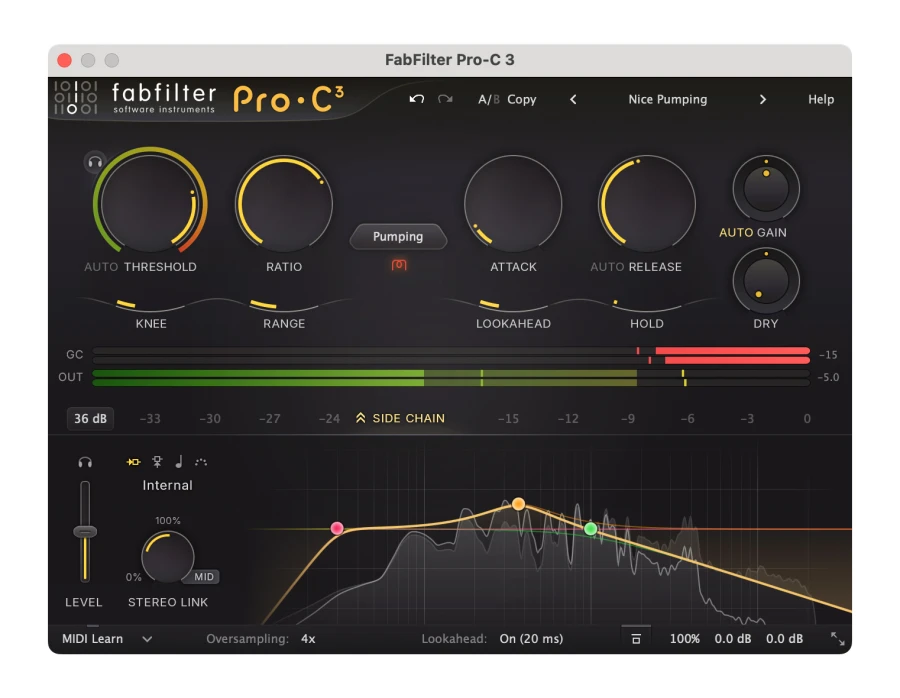Click the FabFilter logo icon
This screenshot has height=698, width=900.
pos(76,98)
